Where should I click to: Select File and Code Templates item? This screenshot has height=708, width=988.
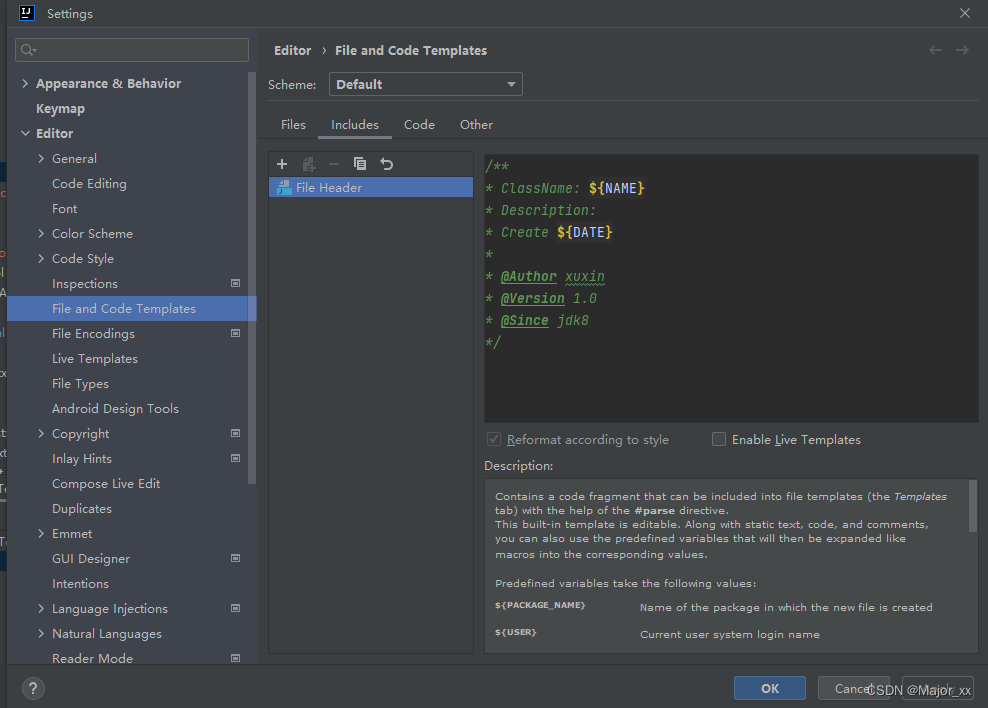click(132, 309)
